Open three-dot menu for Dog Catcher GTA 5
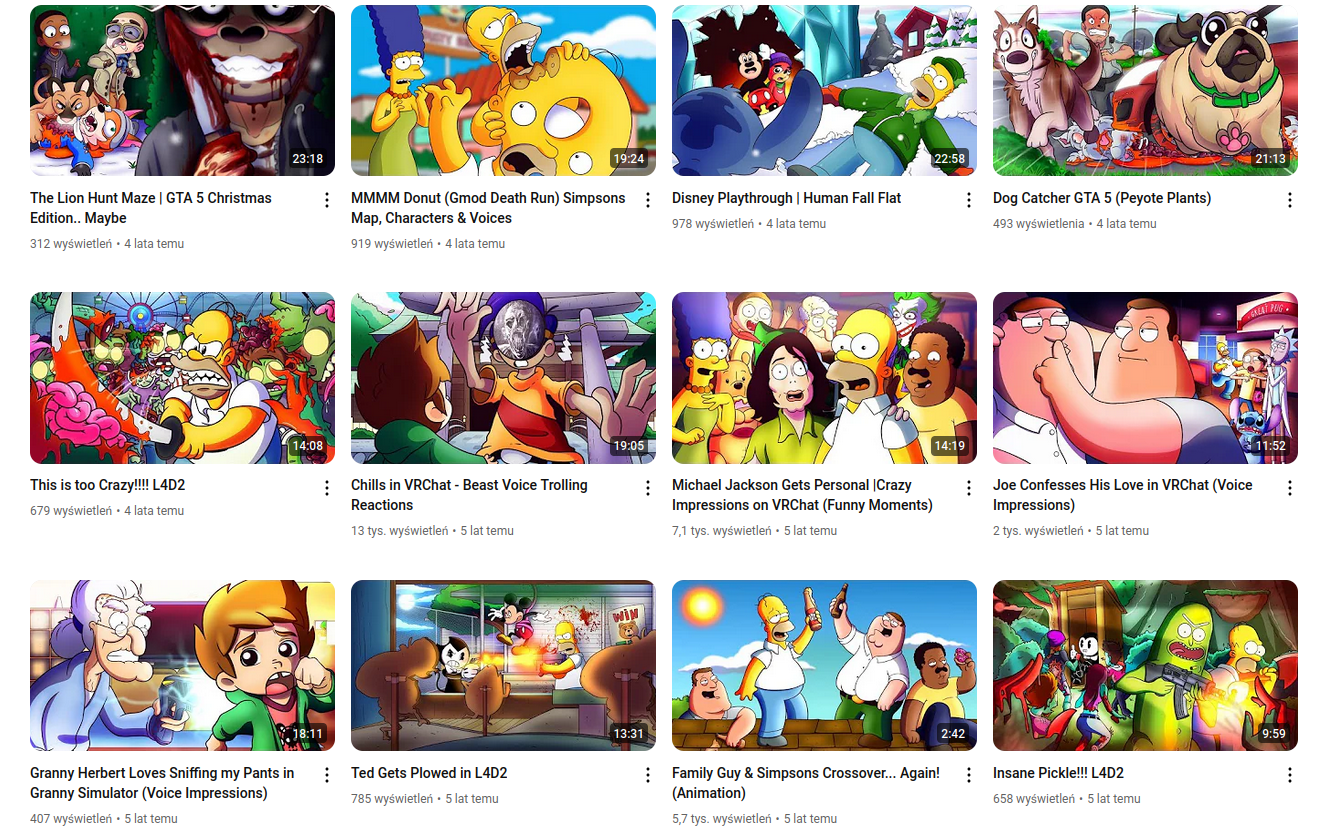 (1290, 200)
